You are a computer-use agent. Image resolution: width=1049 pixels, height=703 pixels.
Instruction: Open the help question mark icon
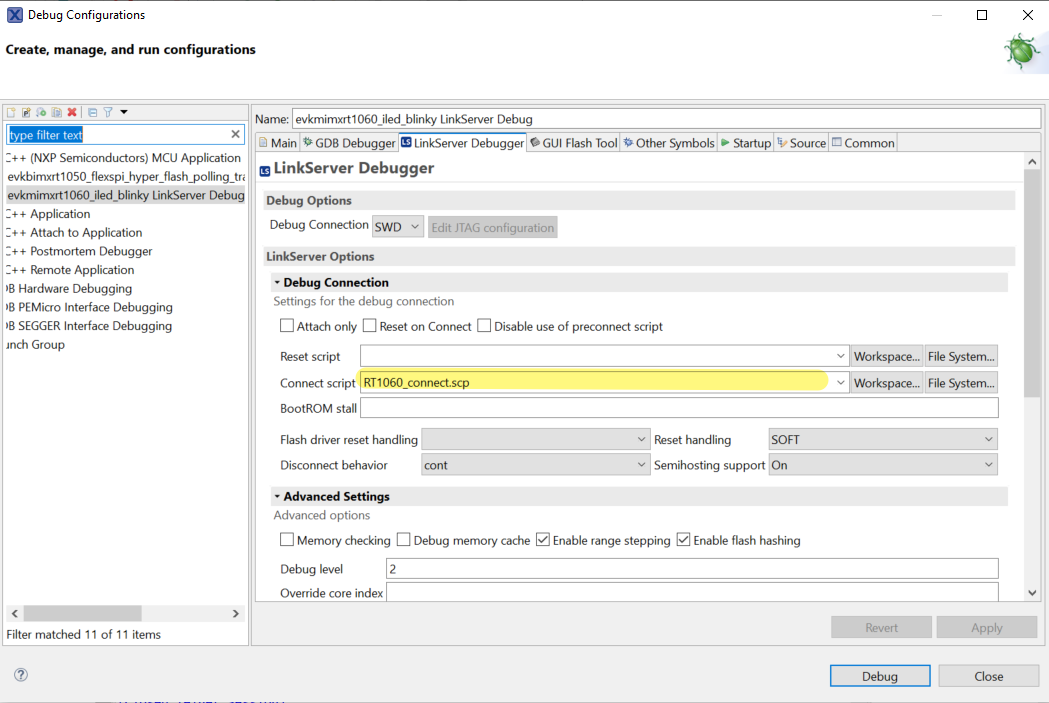click(x=21, y=675)
